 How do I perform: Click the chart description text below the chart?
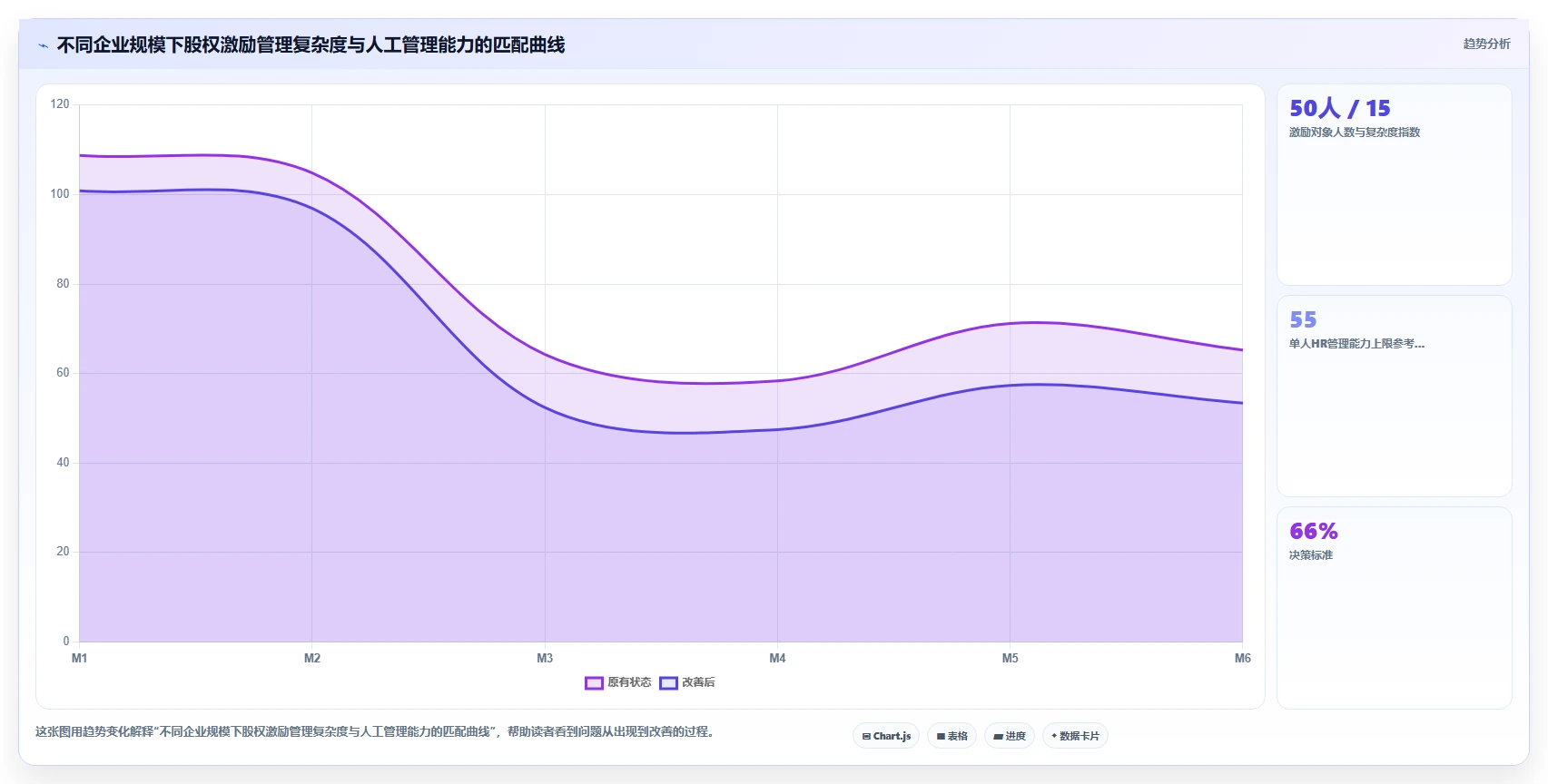click(376, 731)
